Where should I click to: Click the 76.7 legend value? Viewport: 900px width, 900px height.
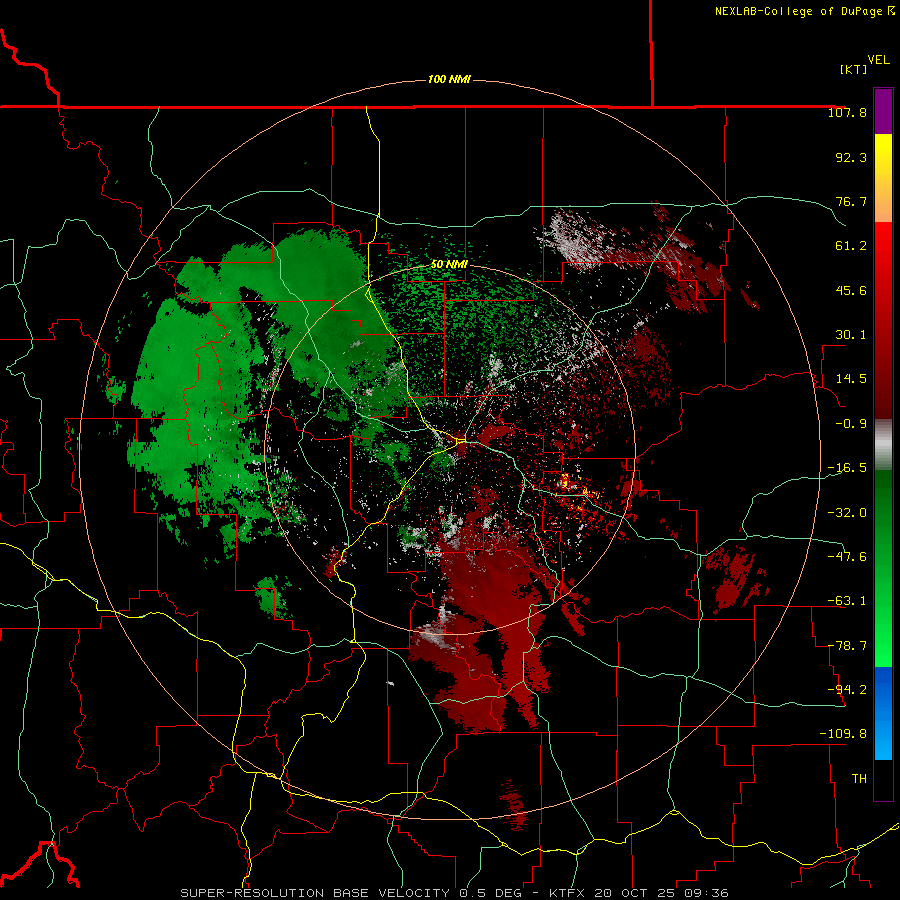coord(851,201)
